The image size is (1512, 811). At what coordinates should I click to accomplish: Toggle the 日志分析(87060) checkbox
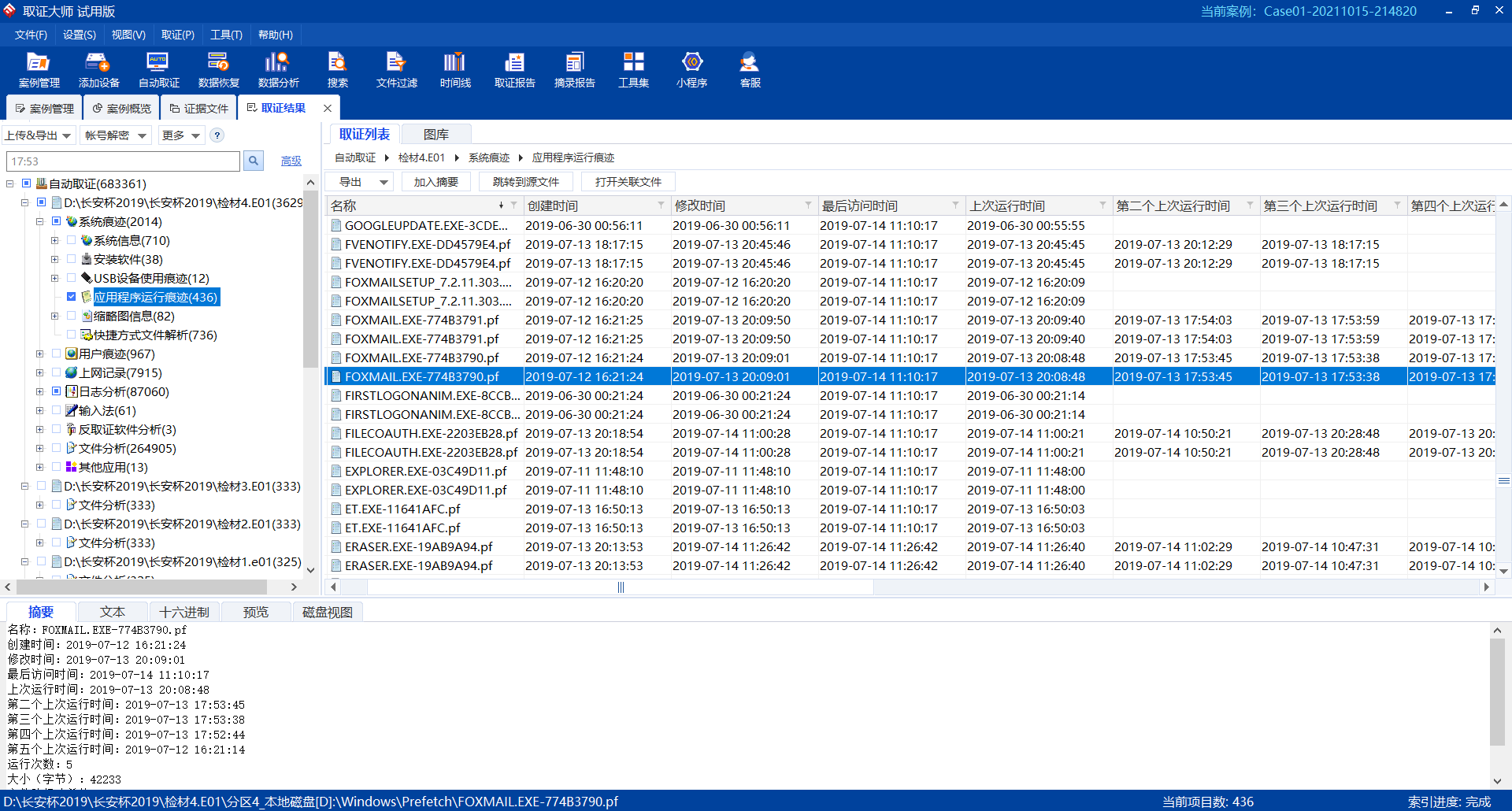pos(57,391)
